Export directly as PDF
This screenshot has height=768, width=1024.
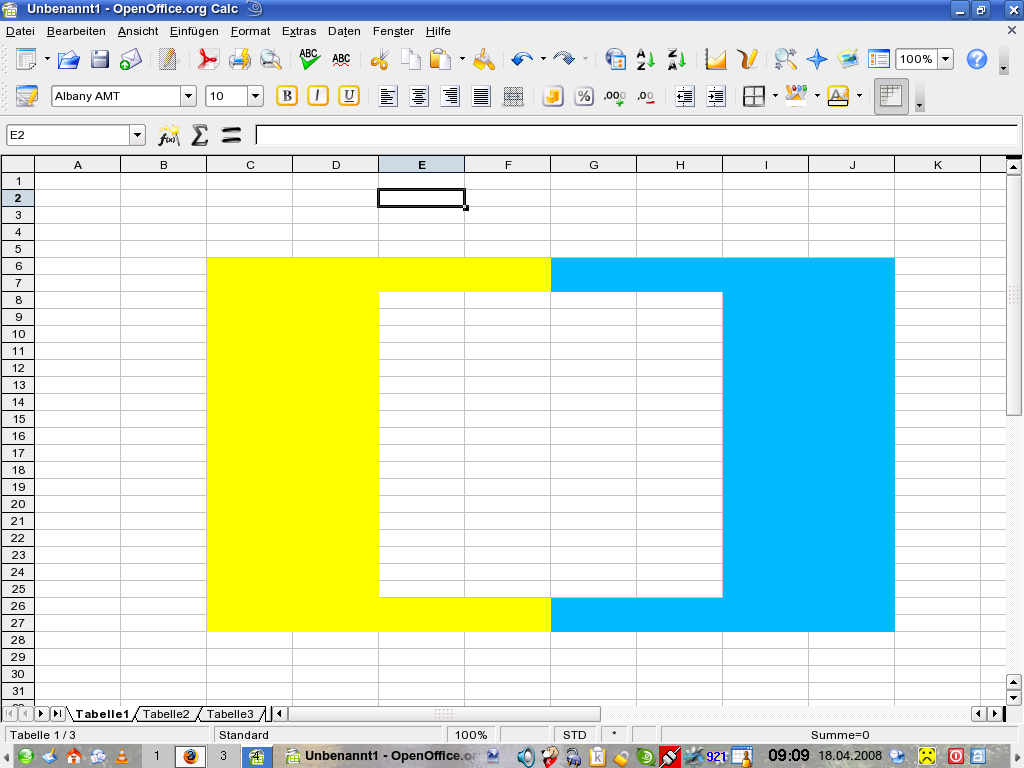tap(208, 59)
